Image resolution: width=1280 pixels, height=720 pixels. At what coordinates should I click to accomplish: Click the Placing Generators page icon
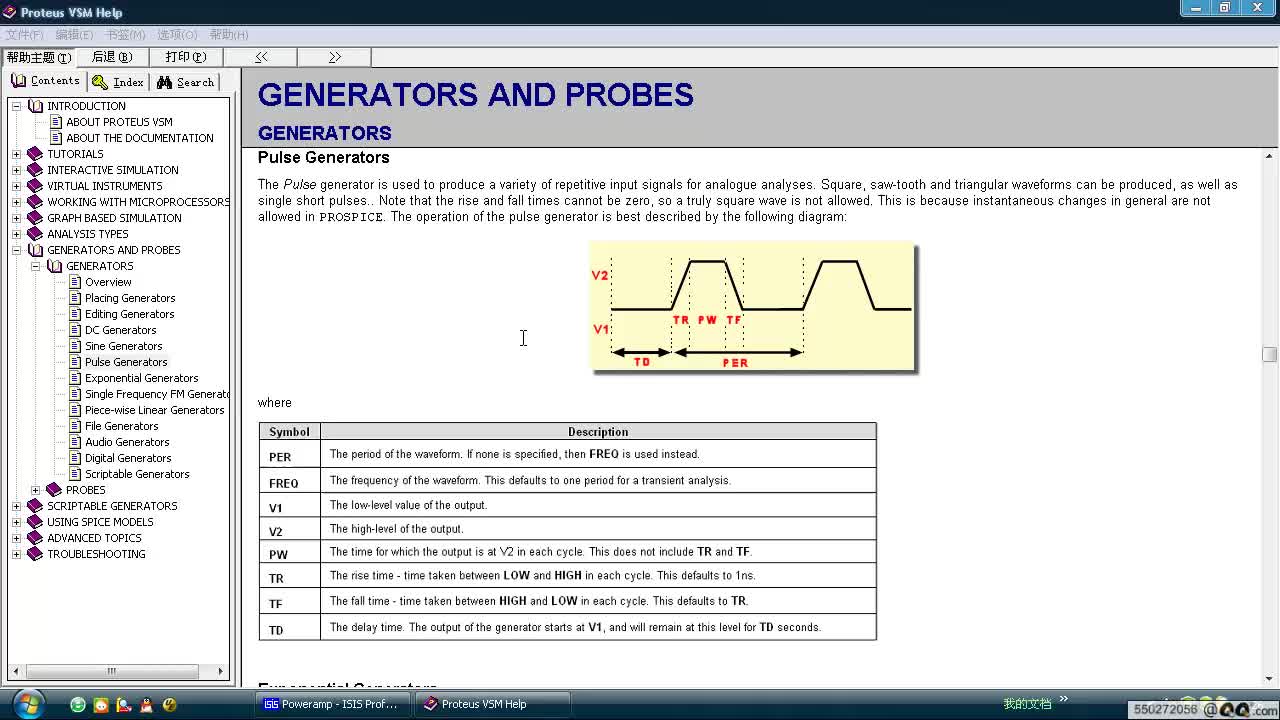(x=75, y=298)
